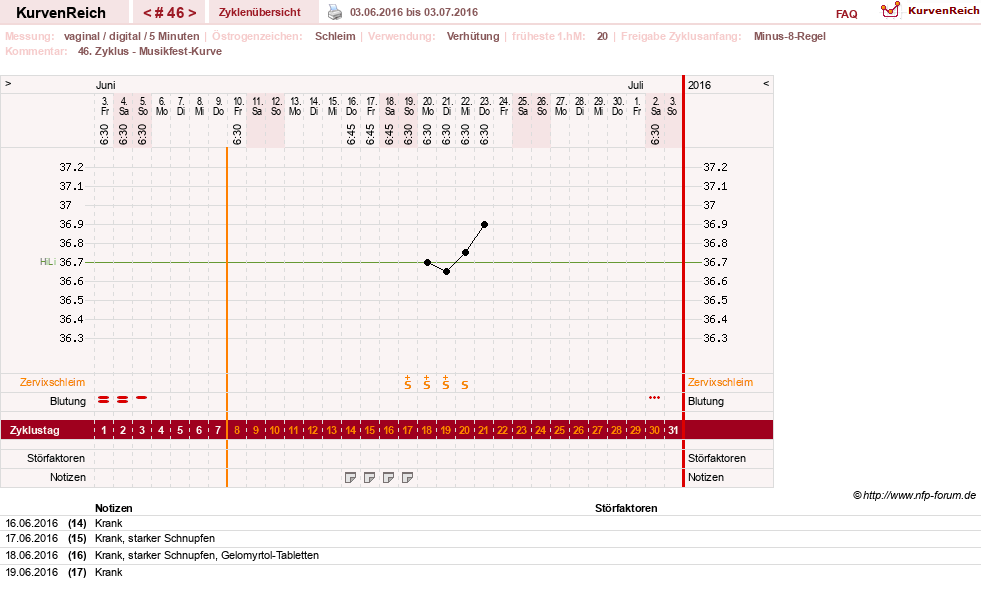Image resolution: width=981 pixels, height=607 pixels.
Task: Click cervical mucus S+ symbol on 21. June
Action: pos(445,382)
